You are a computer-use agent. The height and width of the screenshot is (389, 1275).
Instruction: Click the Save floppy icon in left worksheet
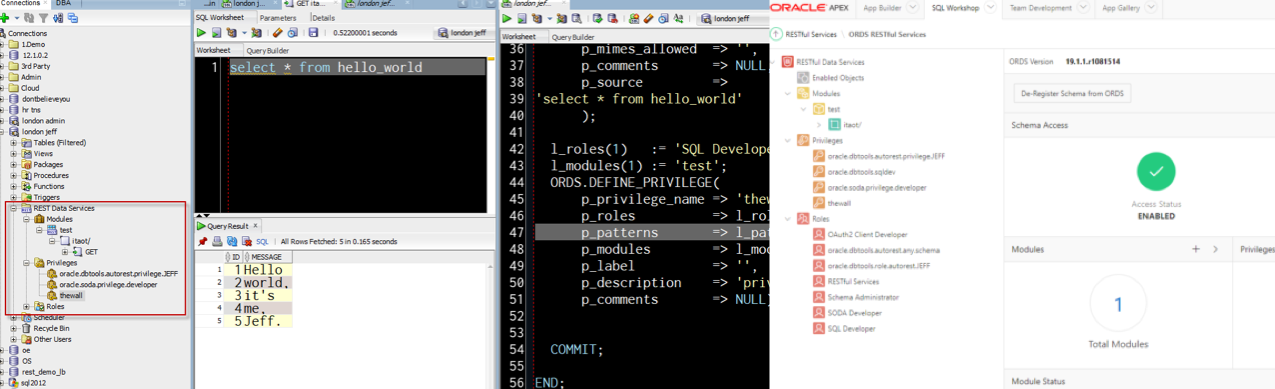click(313, 33)
